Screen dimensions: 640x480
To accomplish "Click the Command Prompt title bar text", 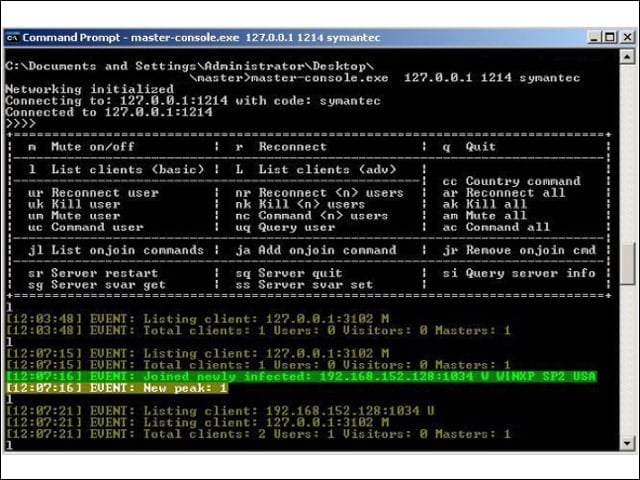I will [201, 38].
